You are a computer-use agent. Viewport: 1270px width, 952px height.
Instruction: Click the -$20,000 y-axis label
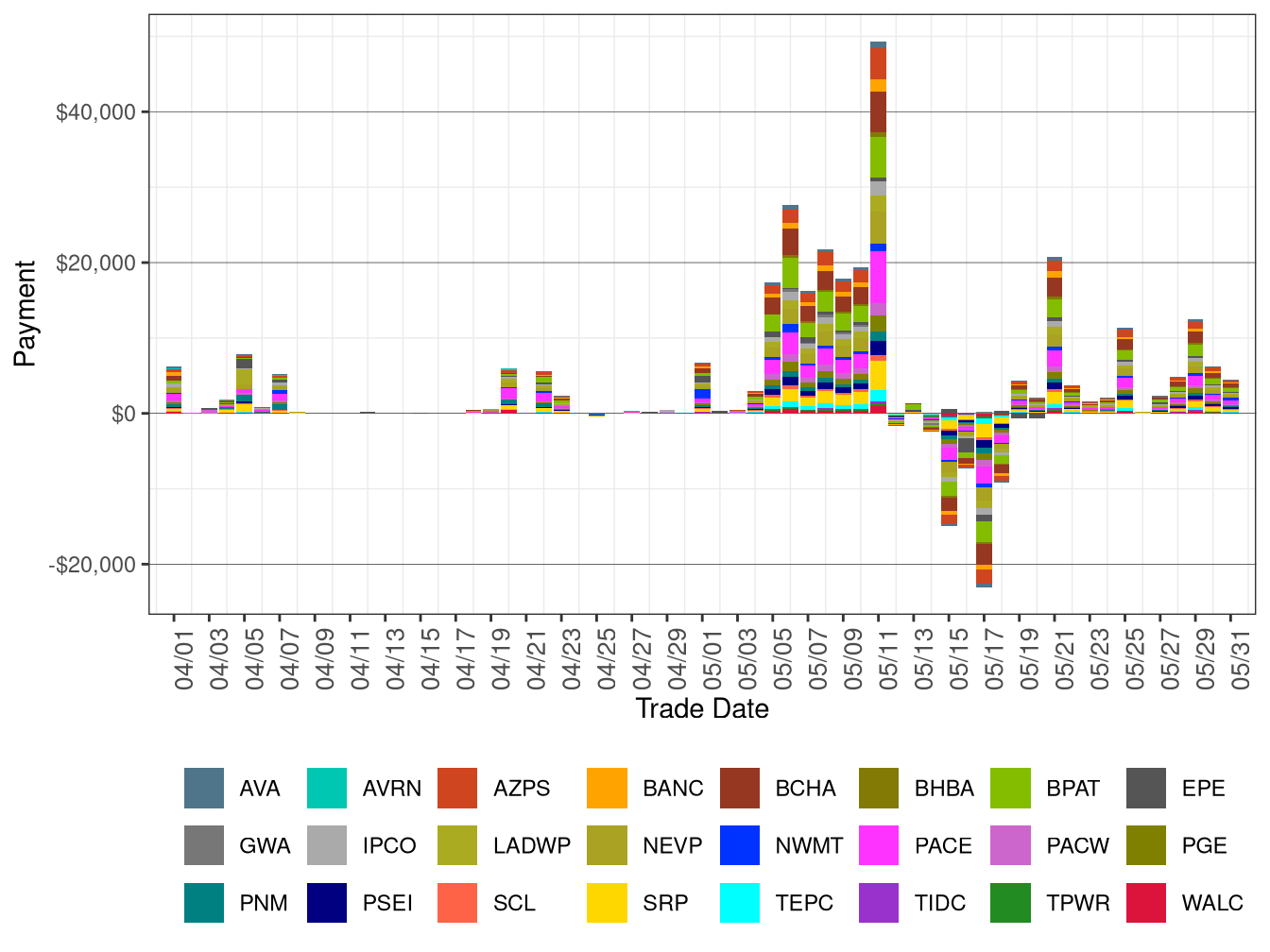tap(93, 565)
